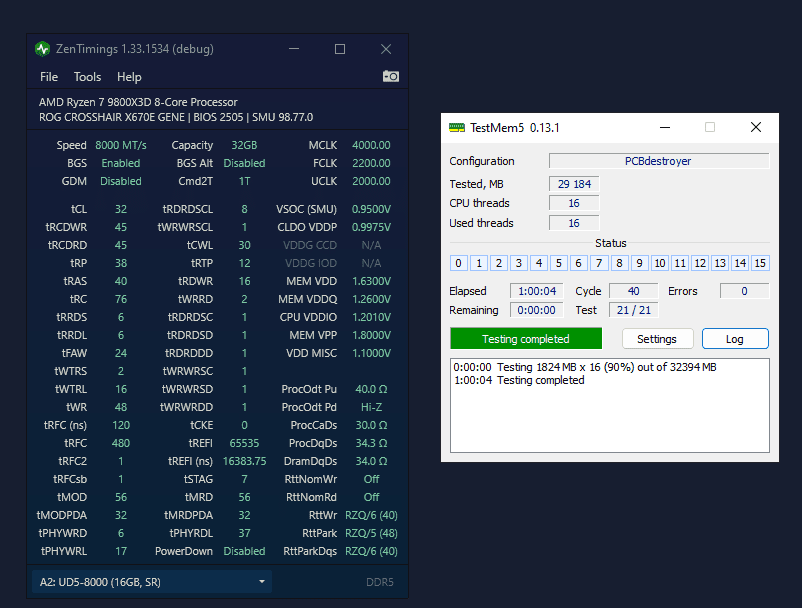Click the PowerDown Disabled value

[244, 551]
